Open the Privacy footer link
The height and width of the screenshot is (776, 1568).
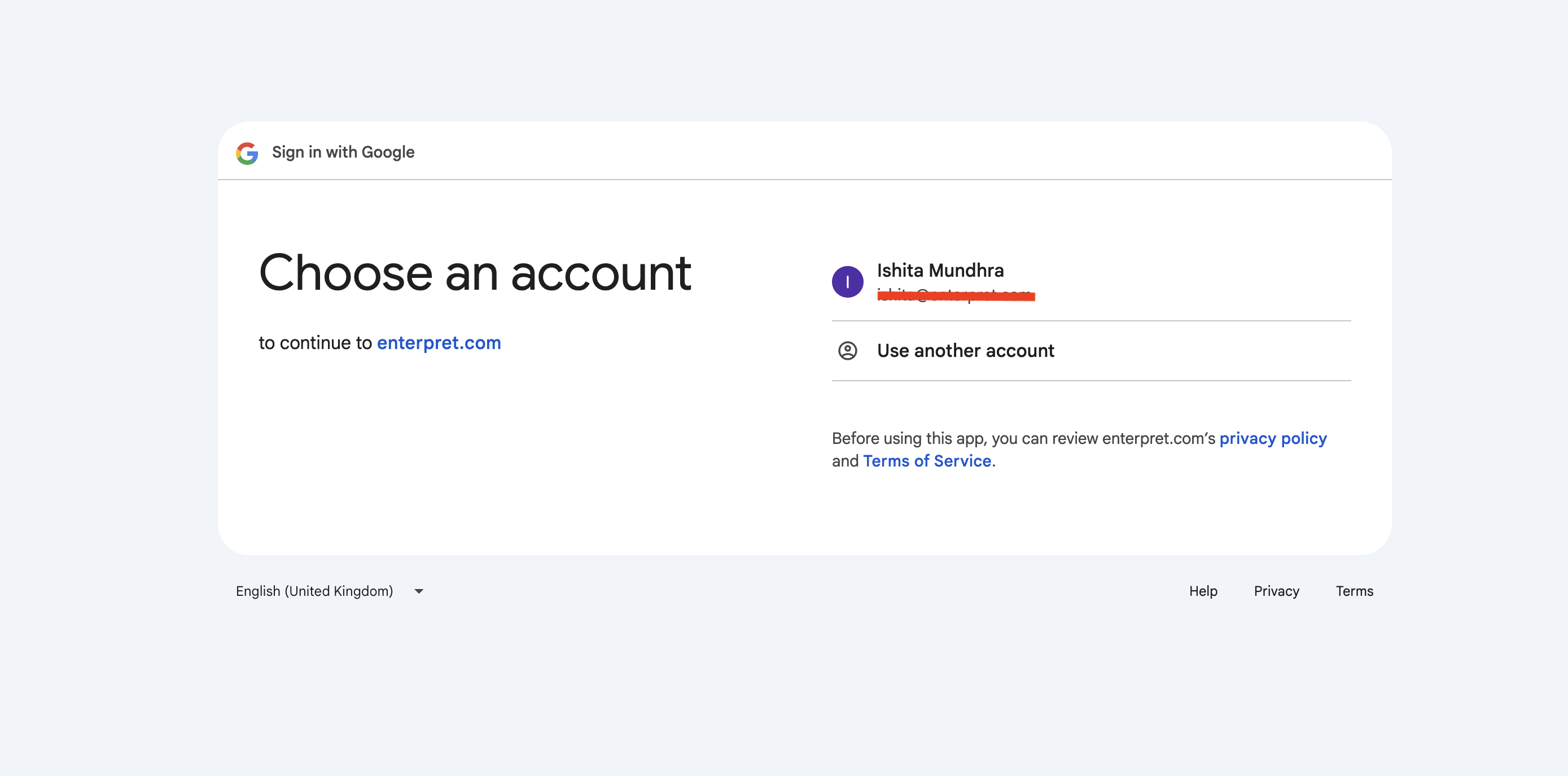point(1276,591)
